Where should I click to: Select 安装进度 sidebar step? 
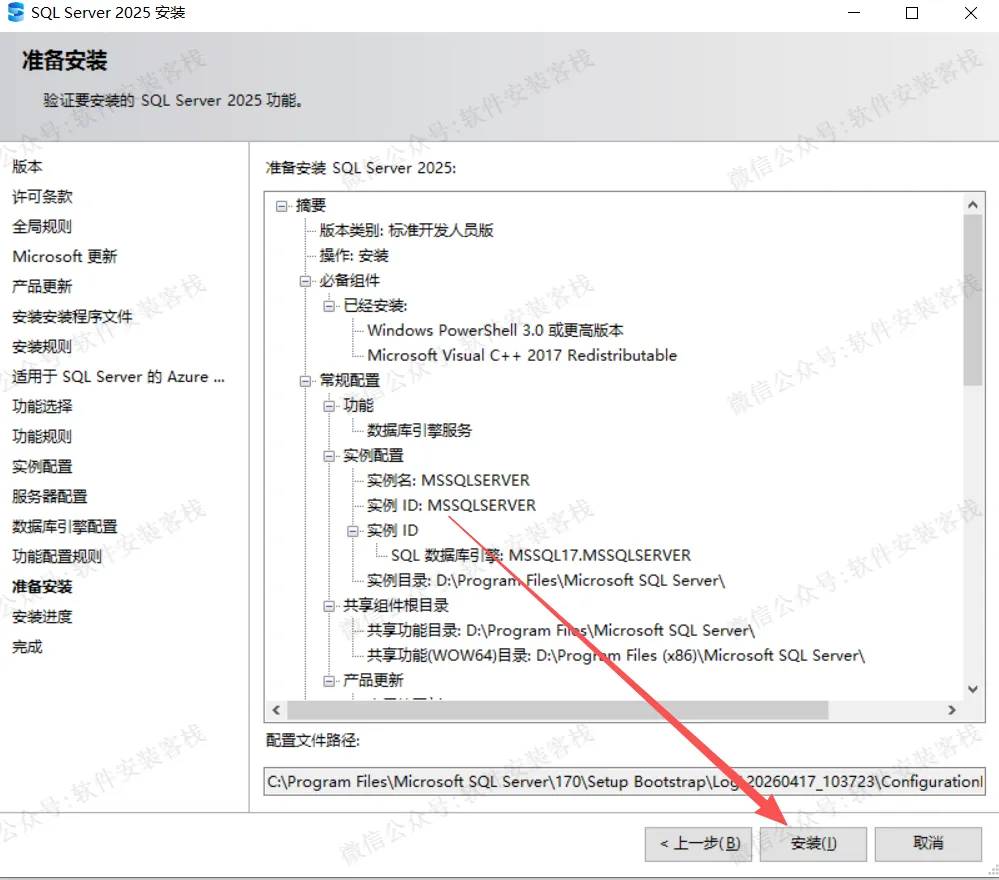pyautogui.click(x=42, y=616)
